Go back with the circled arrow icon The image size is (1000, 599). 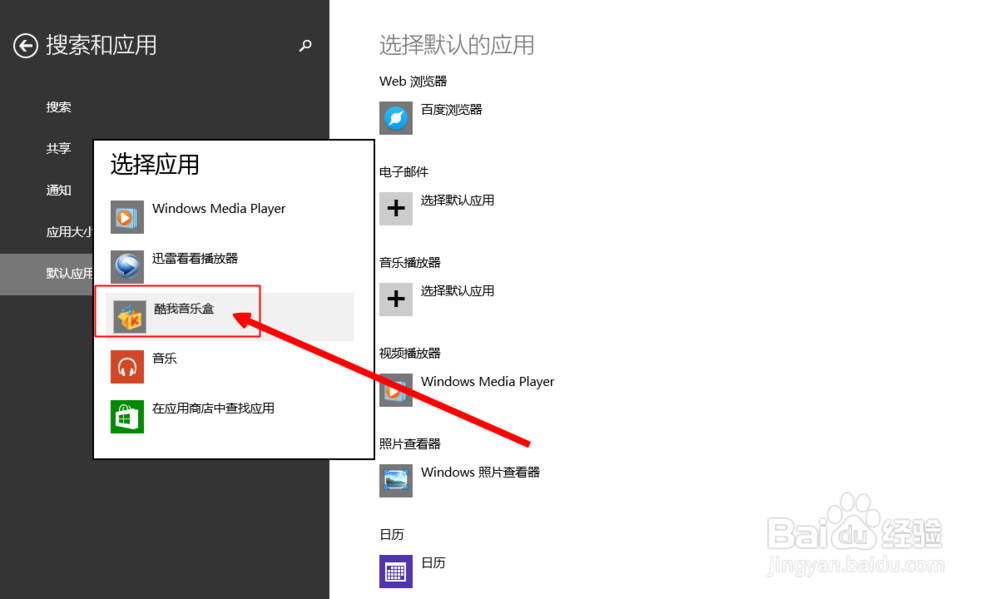[x=26, y=46]
